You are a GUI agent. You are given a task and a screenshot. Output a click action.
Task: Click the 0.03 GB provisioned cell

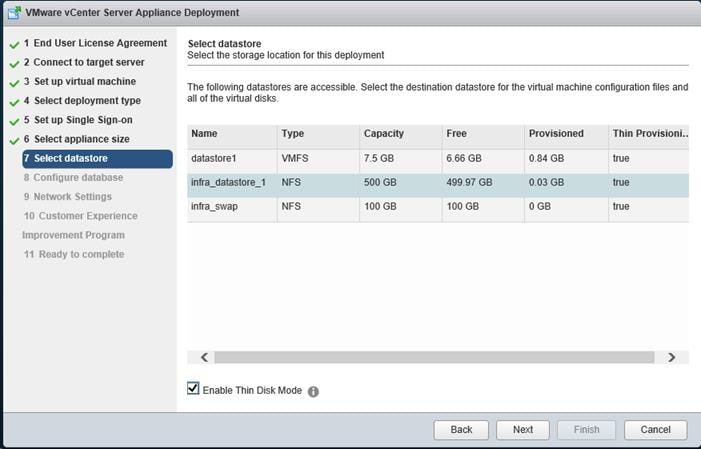coord(566,183)
